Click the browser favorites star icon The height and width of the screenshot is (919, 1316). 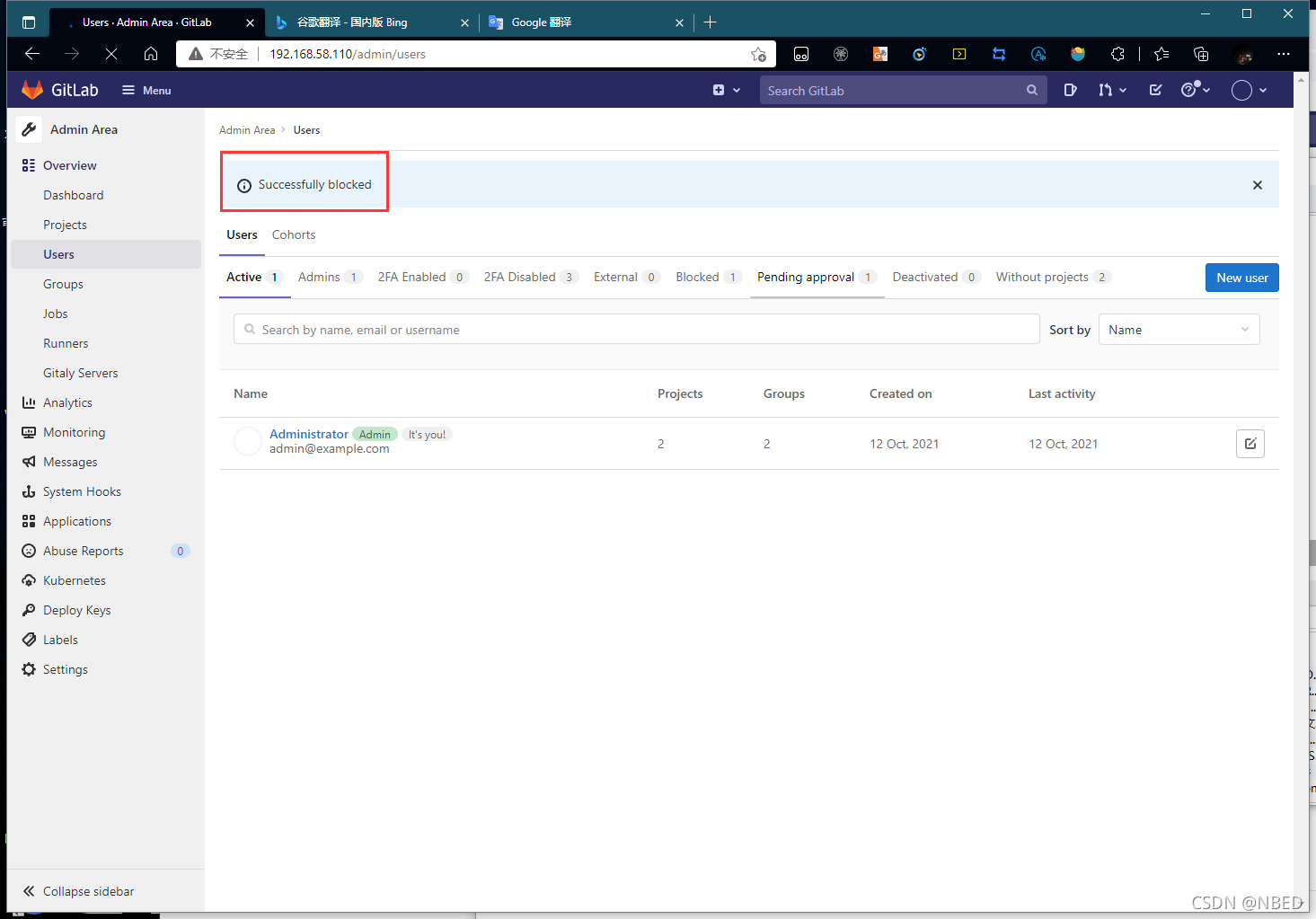[1161, 54]
